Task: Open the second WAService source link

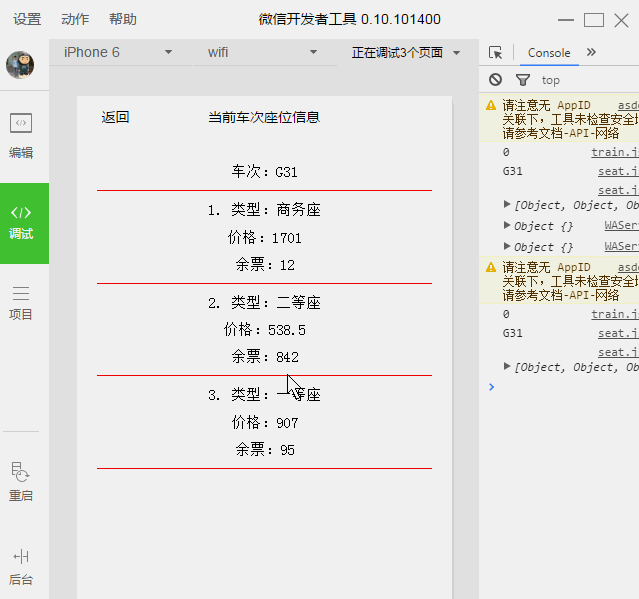Action: click(621, 246)
